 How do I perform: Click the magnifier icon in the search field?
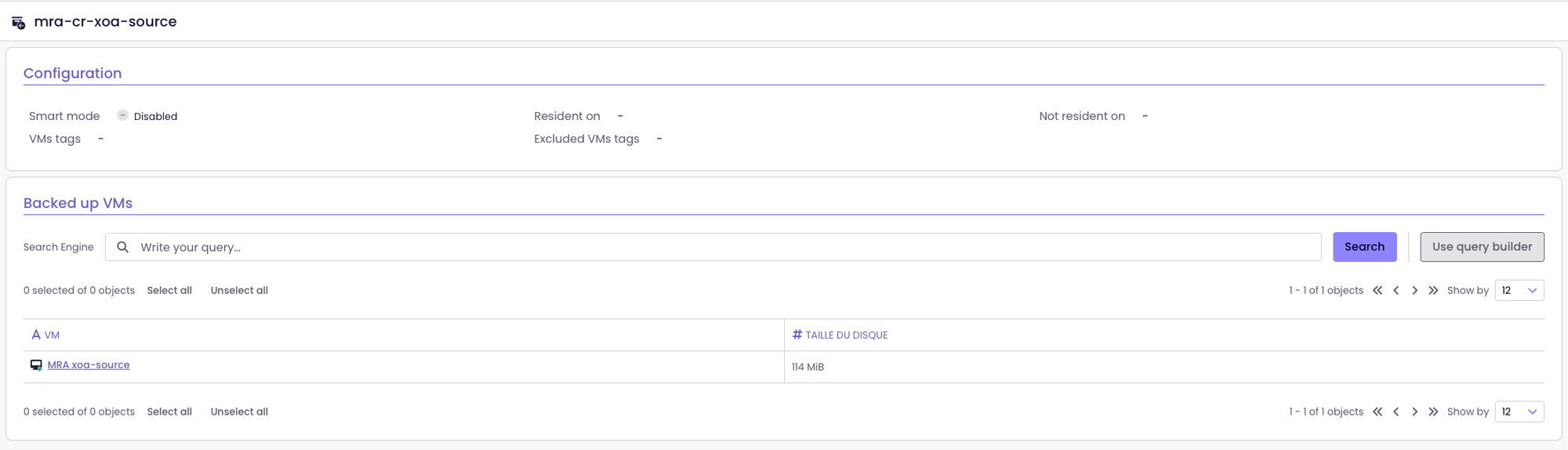[x=123, y=247]
